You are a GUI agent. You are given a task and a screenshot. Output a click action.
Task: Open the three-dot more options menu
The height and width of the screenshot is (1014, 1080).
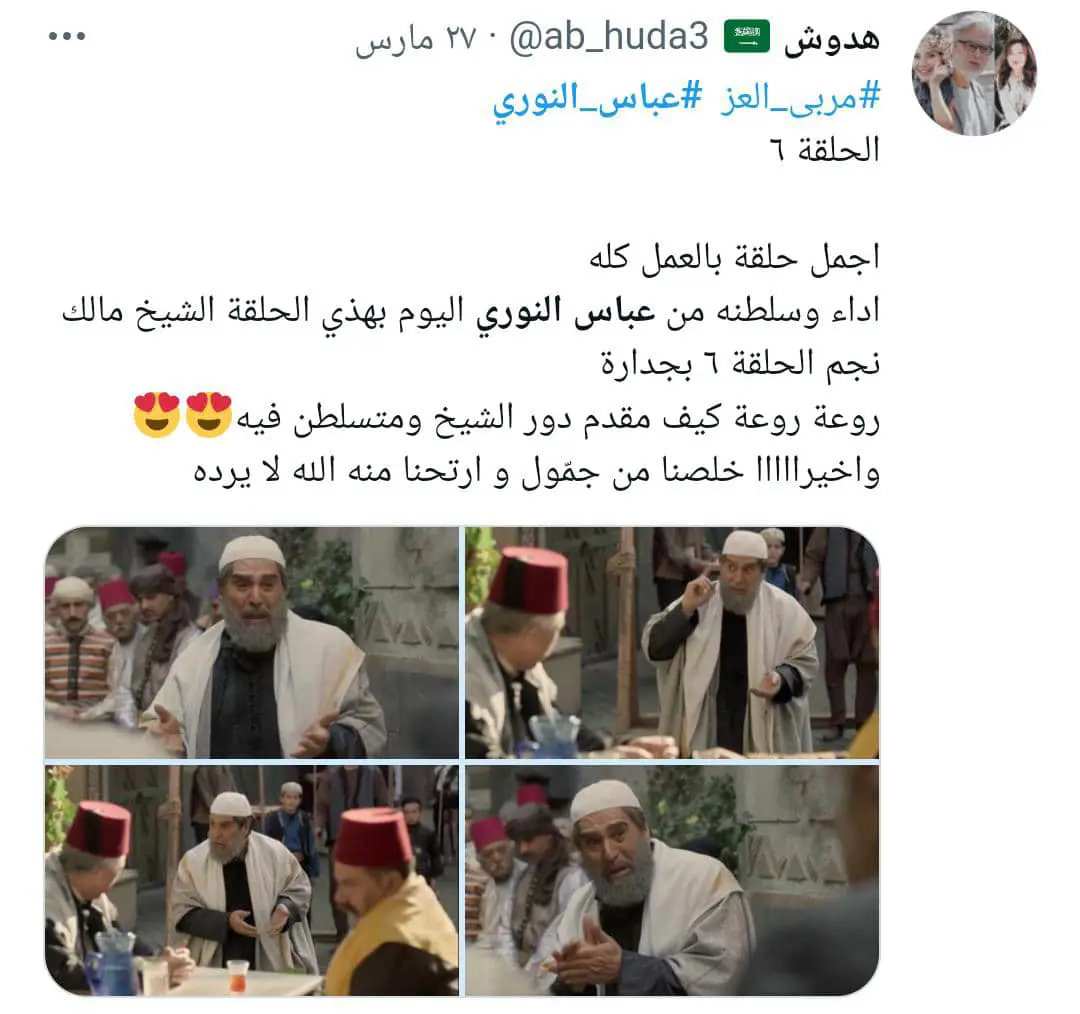(x=67, y=36)
